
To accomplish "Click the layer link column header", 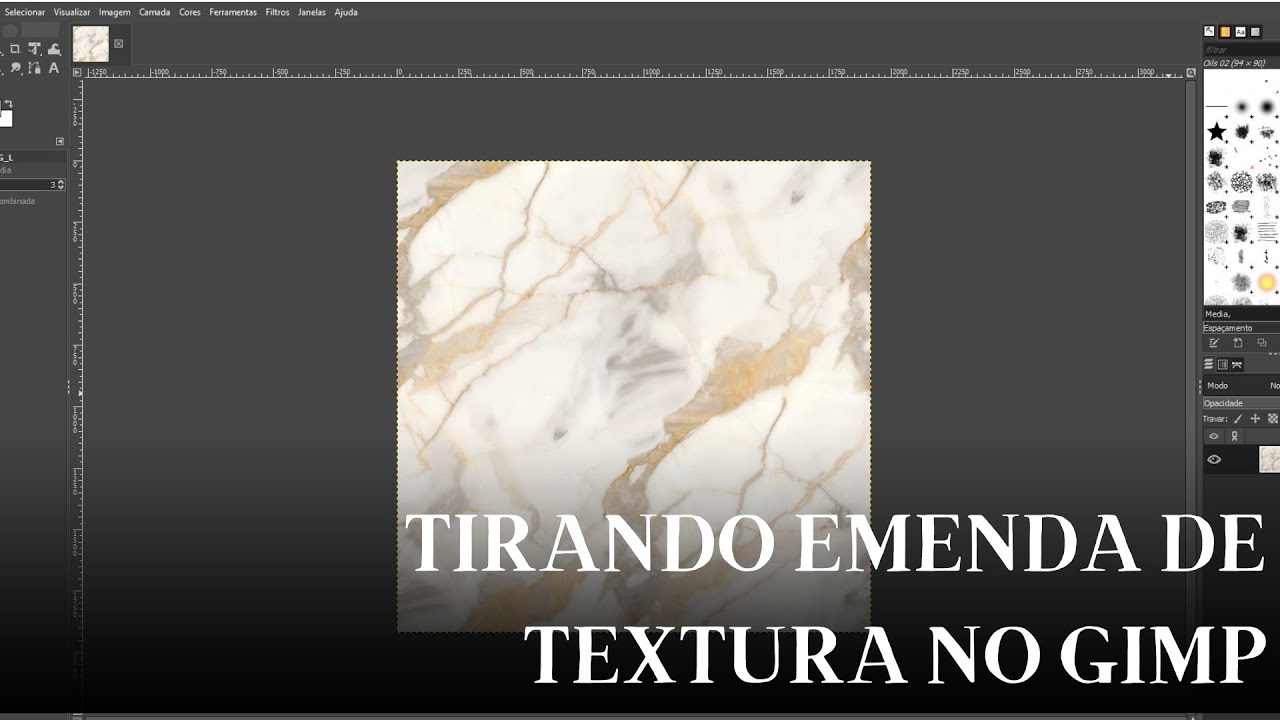I will coord(1234,436).
